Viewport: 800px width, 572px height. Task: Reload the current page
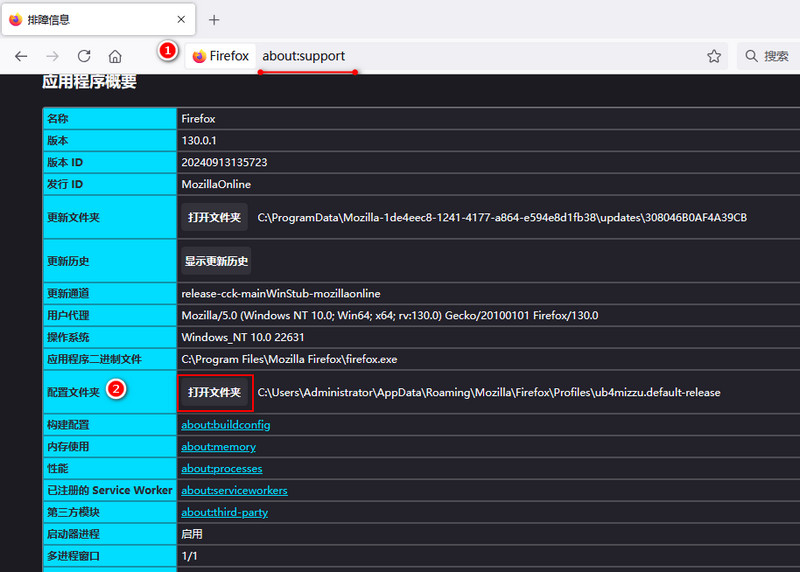(x=84, y=57)
